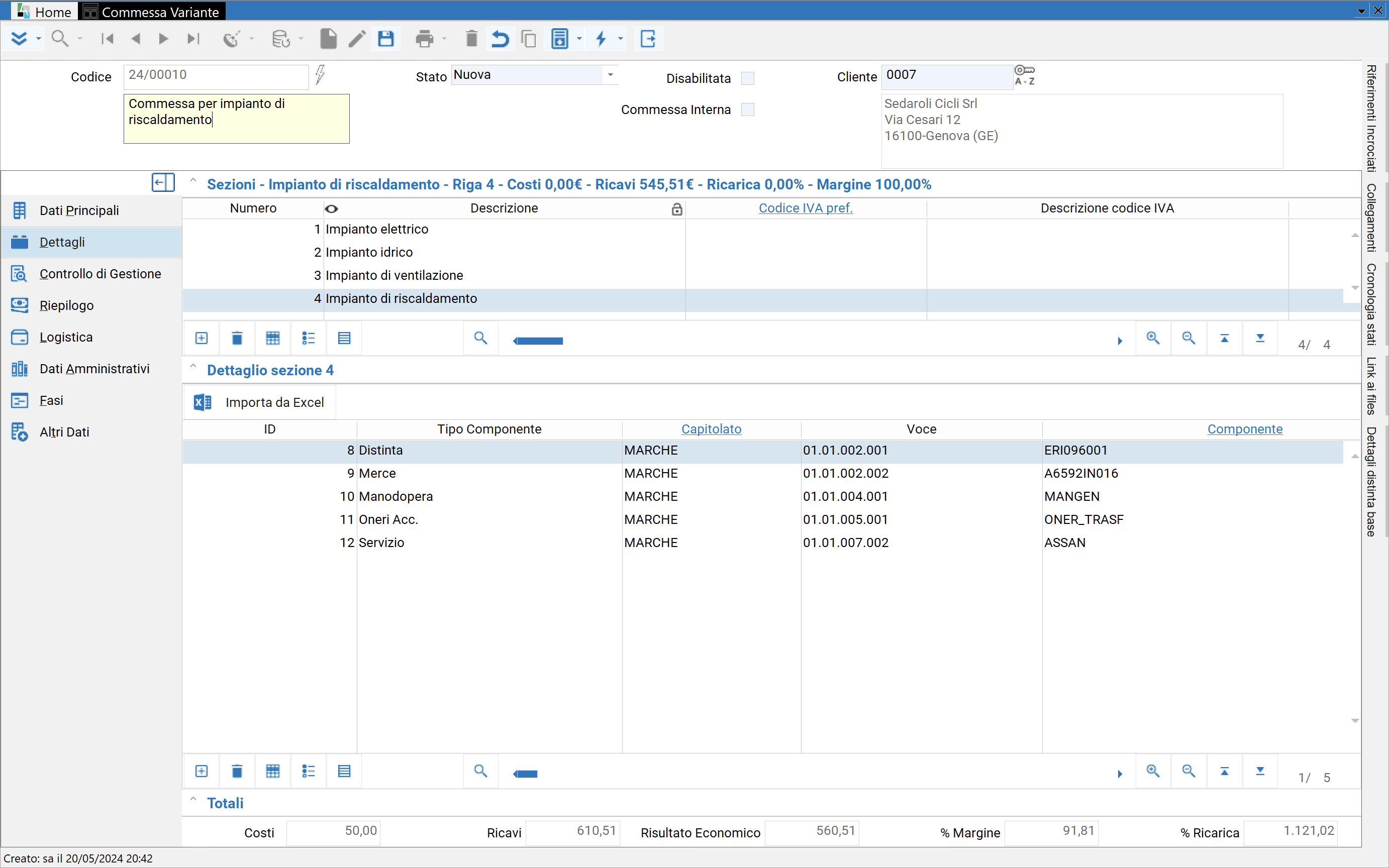Click the lightning icon beside Codice field
This screenshot has width=1389, height=868.
[x=321, y=75]
